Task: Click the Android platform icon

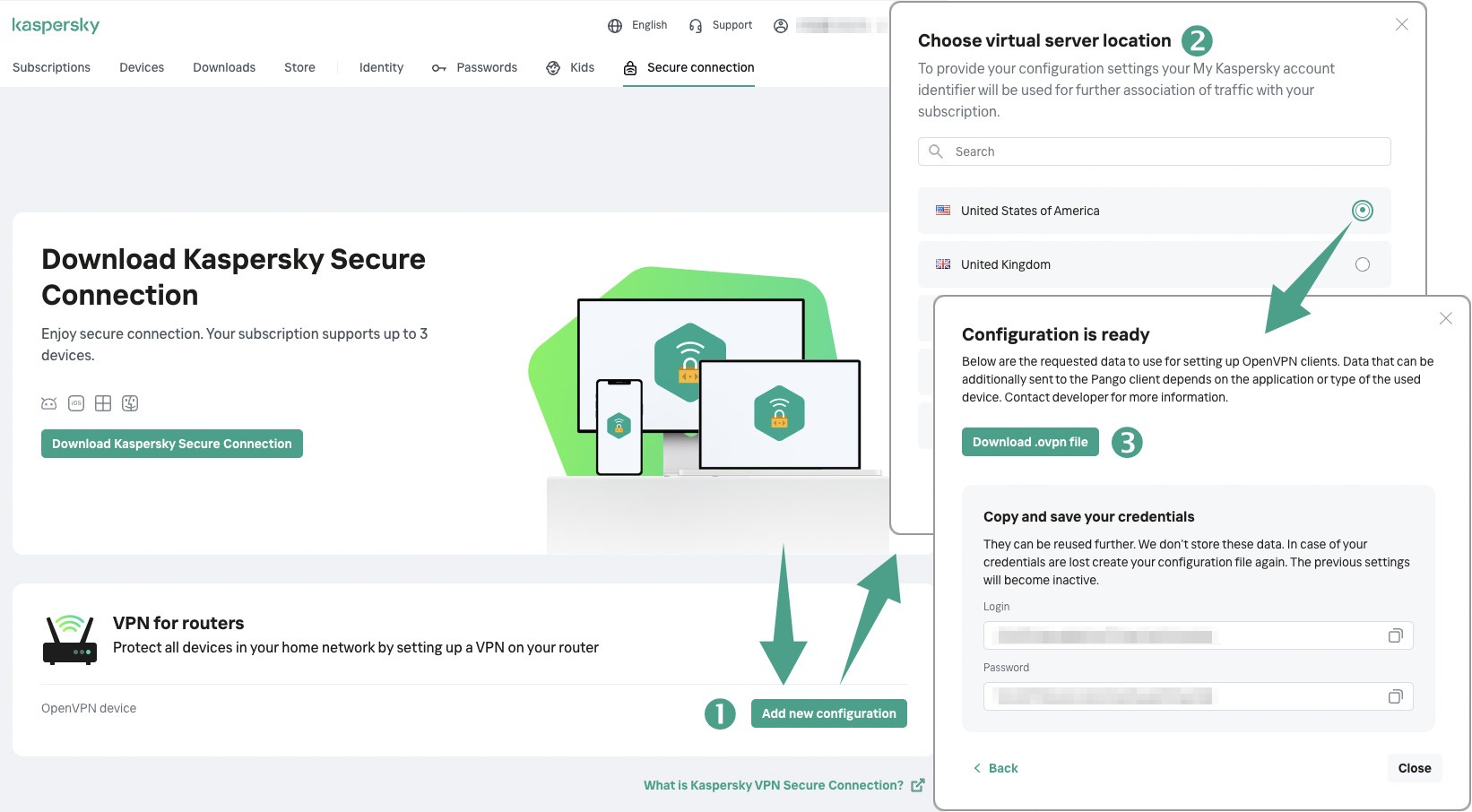Action: pyautogui.click(x=49, y=403)
